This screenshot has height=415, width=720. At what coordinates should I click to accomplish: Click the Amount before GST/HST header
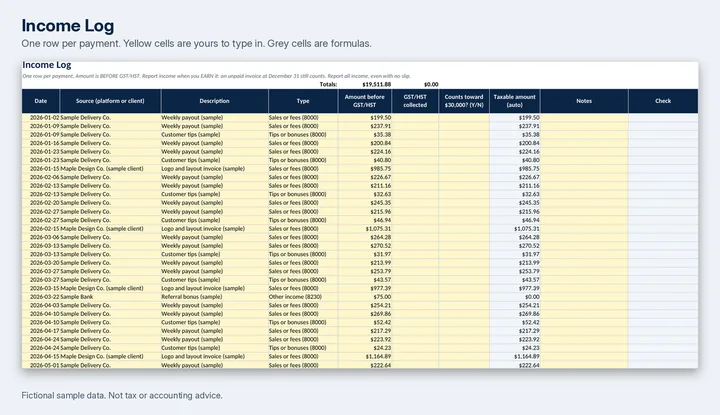pos(365,101)
